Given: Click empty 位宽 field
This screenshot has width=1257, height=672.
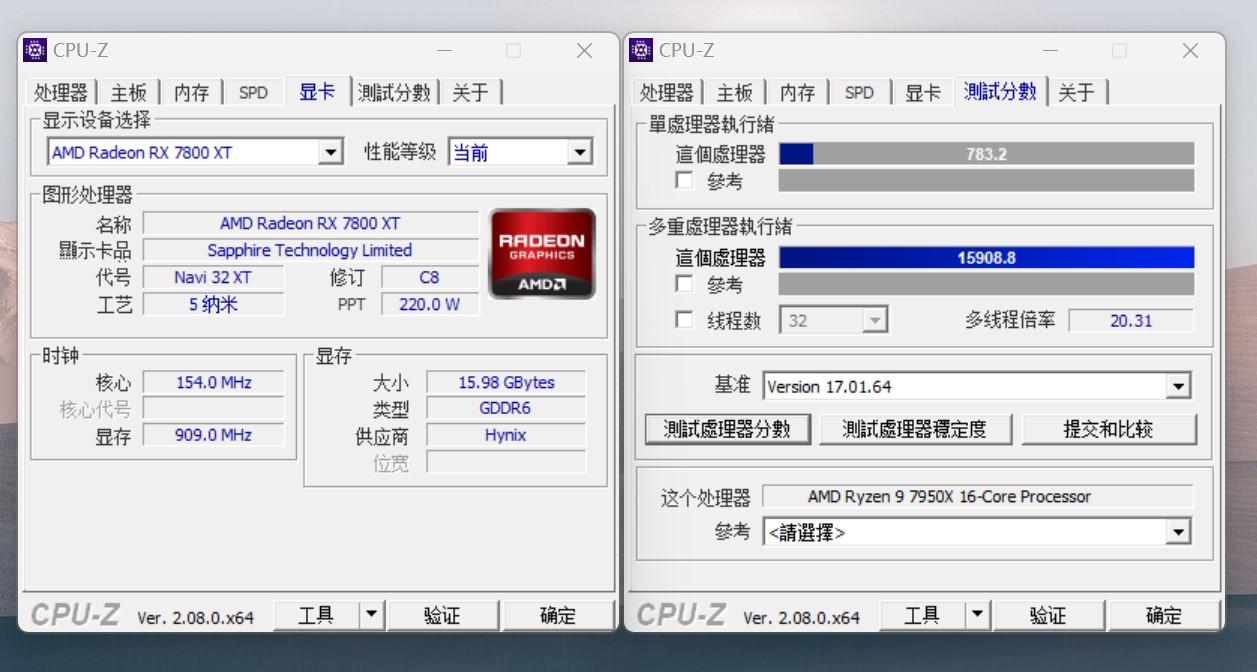Looking at the screenshot, I should point(506,462).
